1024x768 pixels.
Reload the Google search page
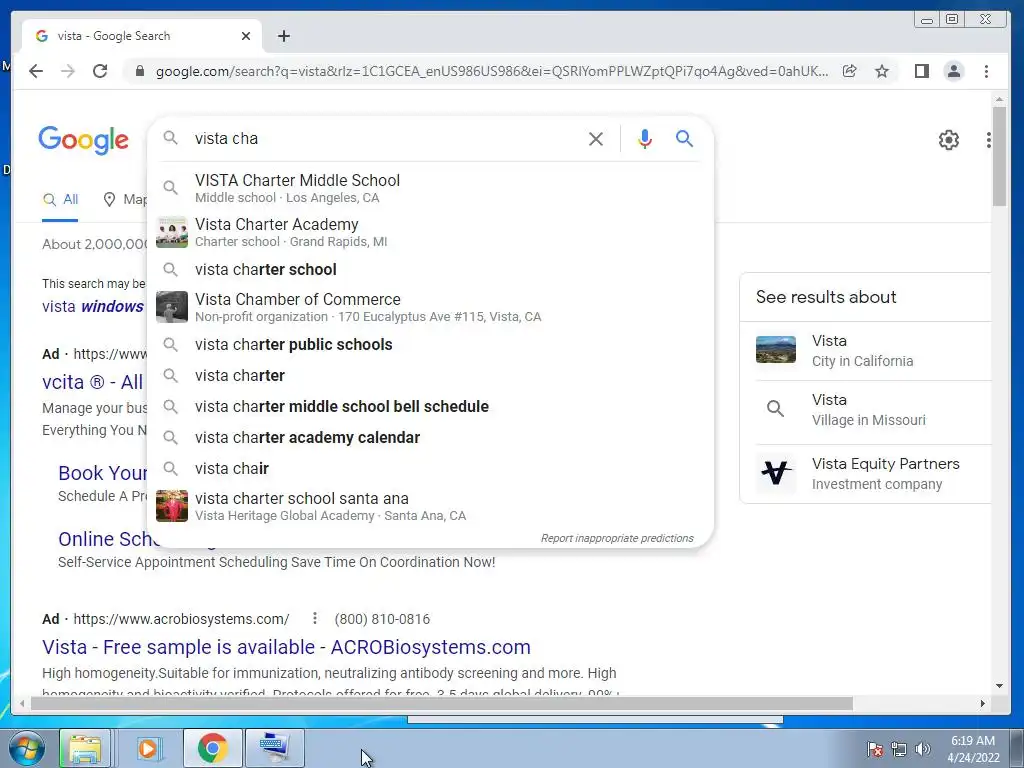tap(100, 71)
